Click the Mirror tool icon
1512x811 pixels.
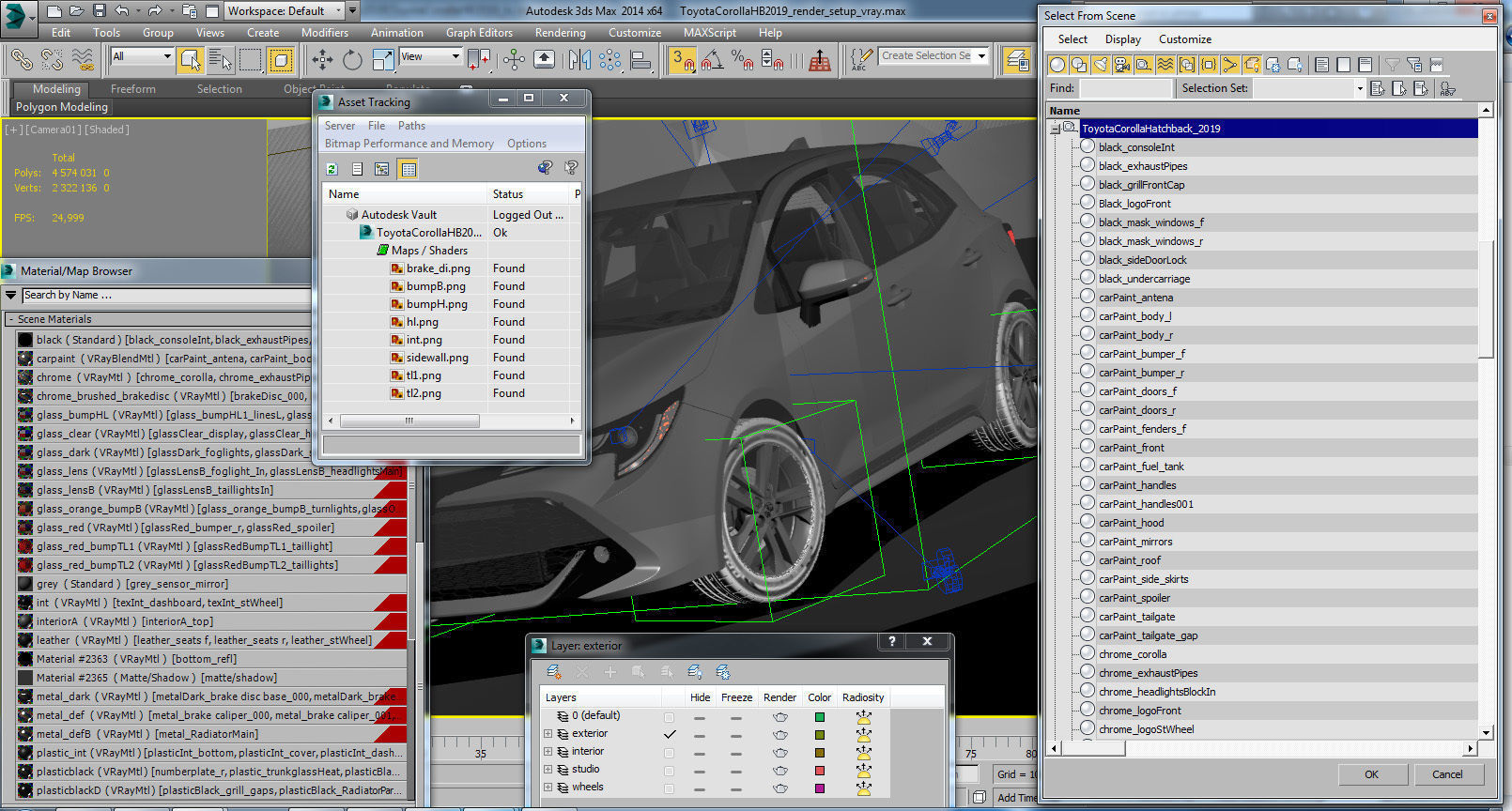[579, 60]
